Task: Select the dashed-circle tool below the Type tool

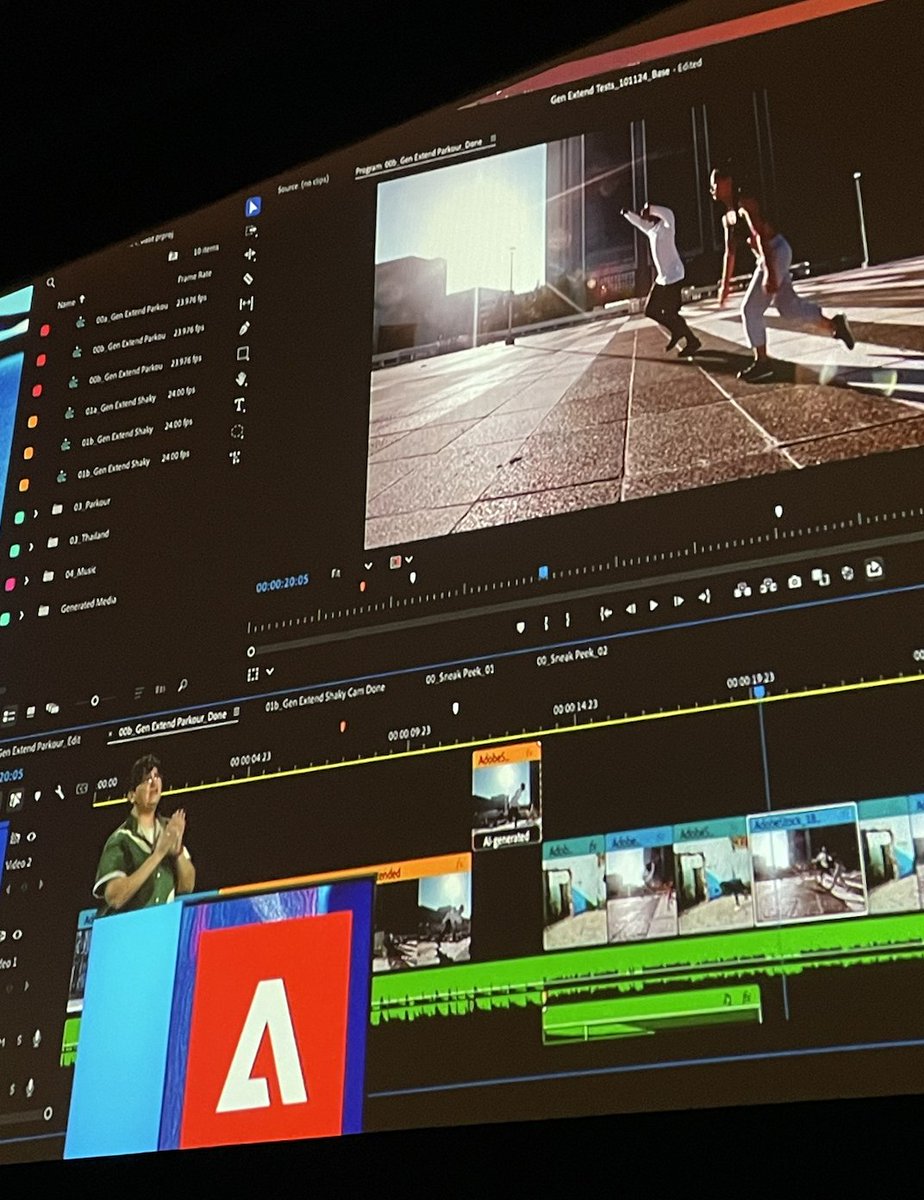Action: [237, 432]
